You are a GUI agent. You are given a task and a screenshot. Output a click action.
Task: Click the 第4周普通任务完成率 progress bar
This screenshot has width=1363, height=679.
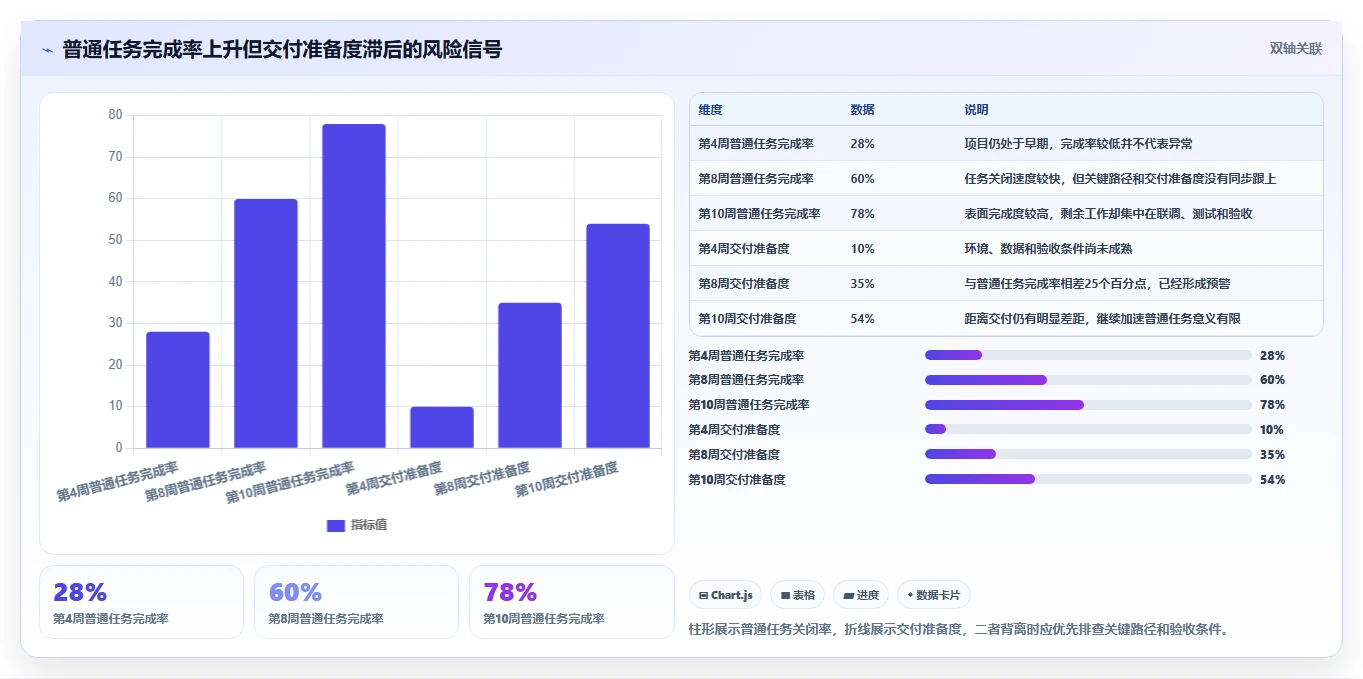coord(1088,355)
